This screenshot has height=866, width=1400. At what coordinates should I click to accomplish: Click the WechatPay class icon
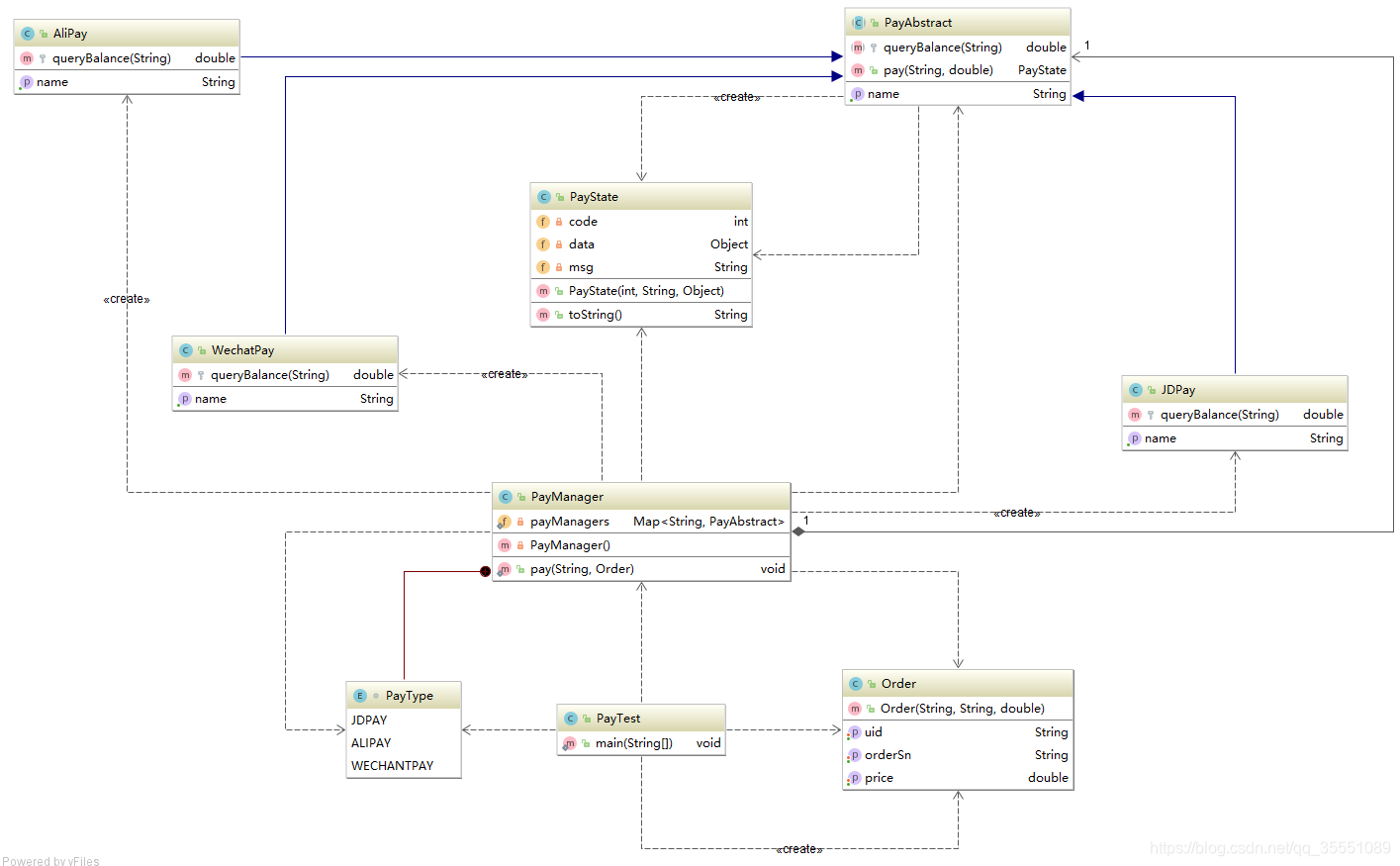pyautogui.click(x=186, y=350)
